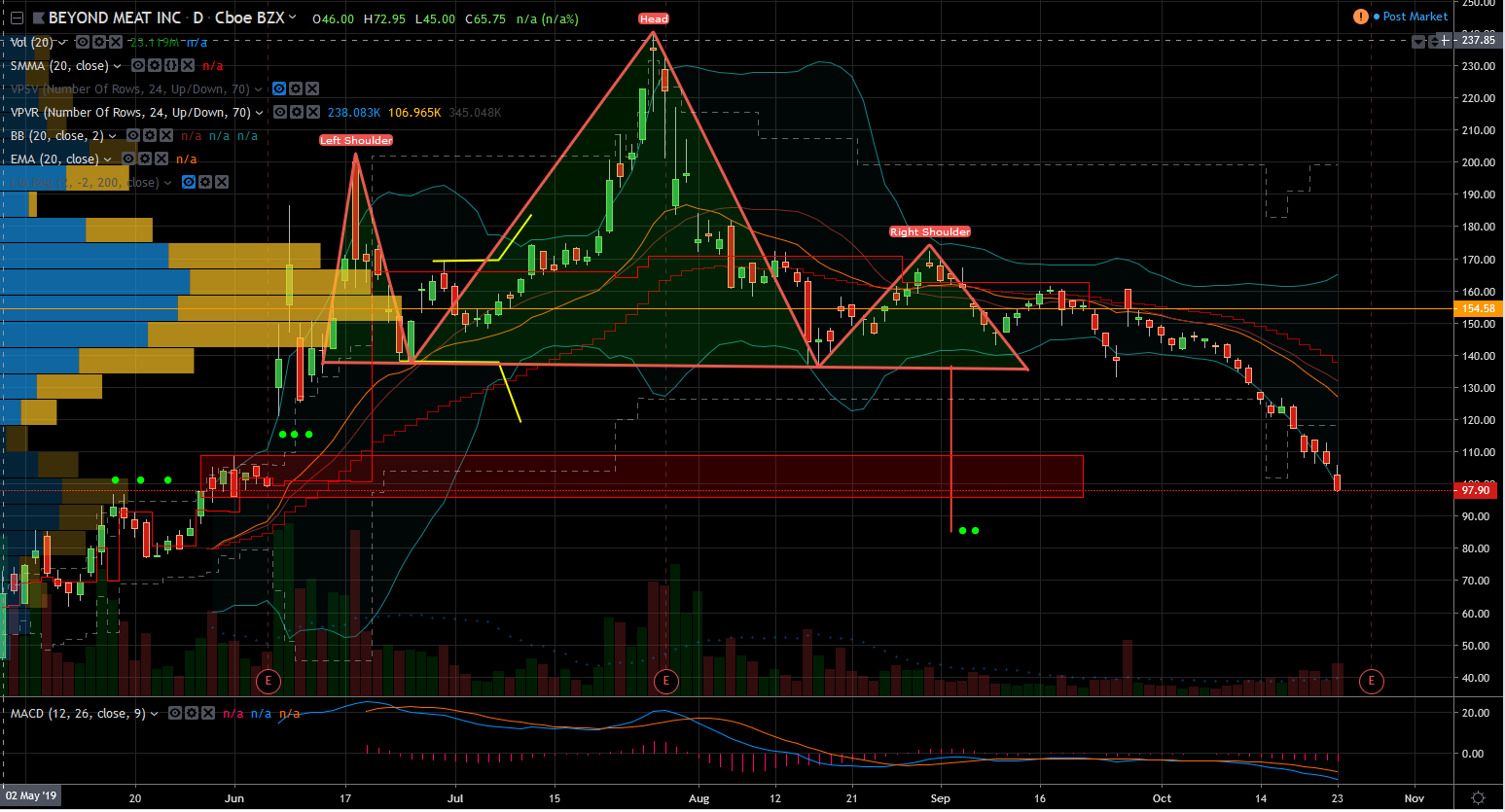Expand the Vol (20) indicator options
The height and width of the screenshot is (812, 1505).
pyautogui.click(x=63, y=42)
